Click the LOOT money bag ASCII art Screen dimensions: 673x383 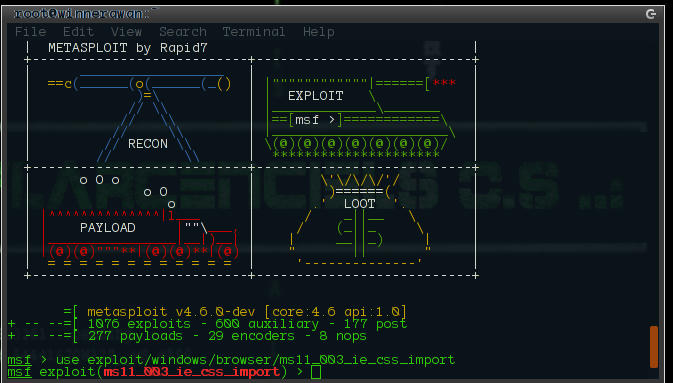360,219
